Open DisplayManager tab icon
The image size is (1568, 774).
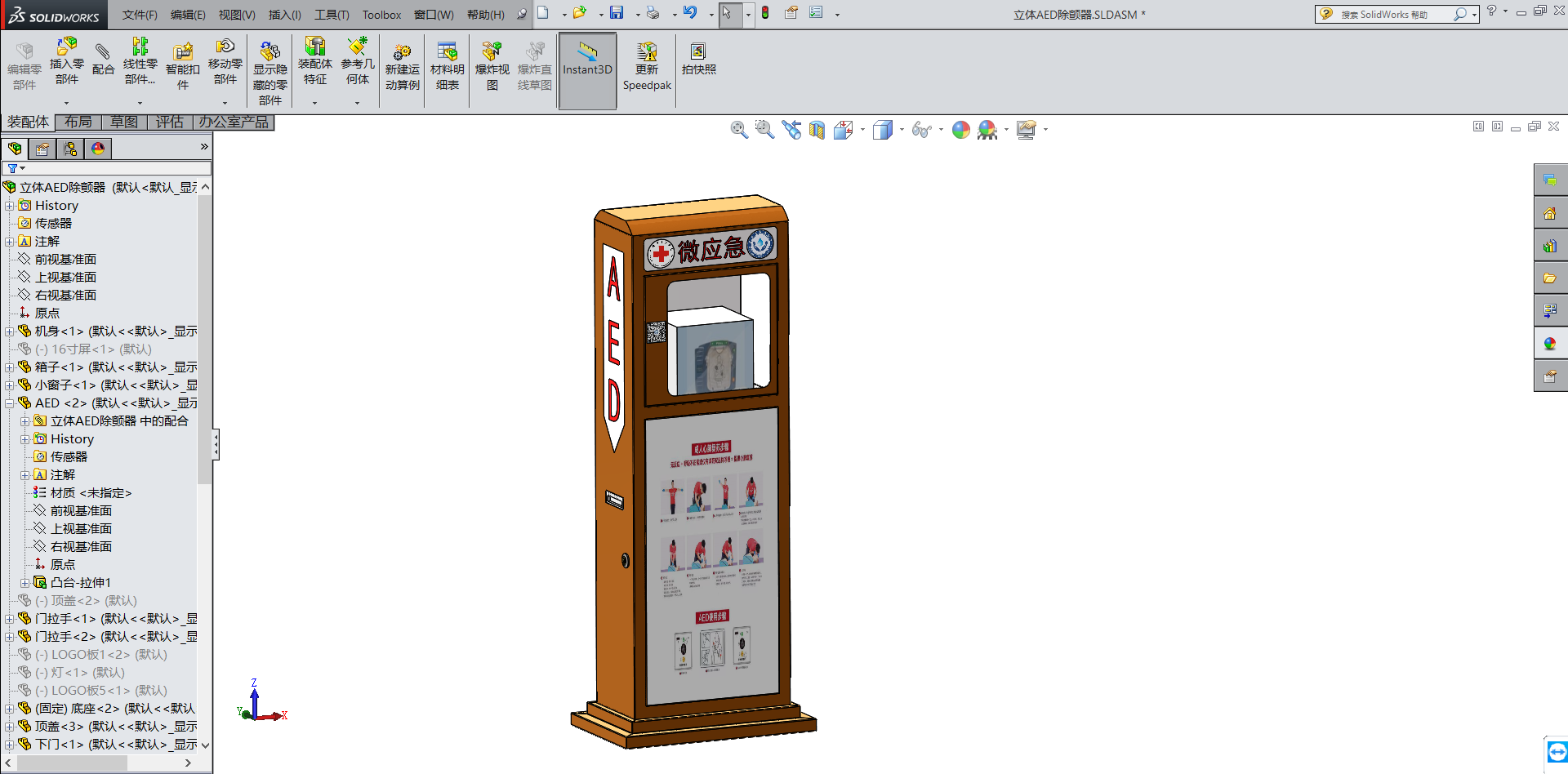98,149
